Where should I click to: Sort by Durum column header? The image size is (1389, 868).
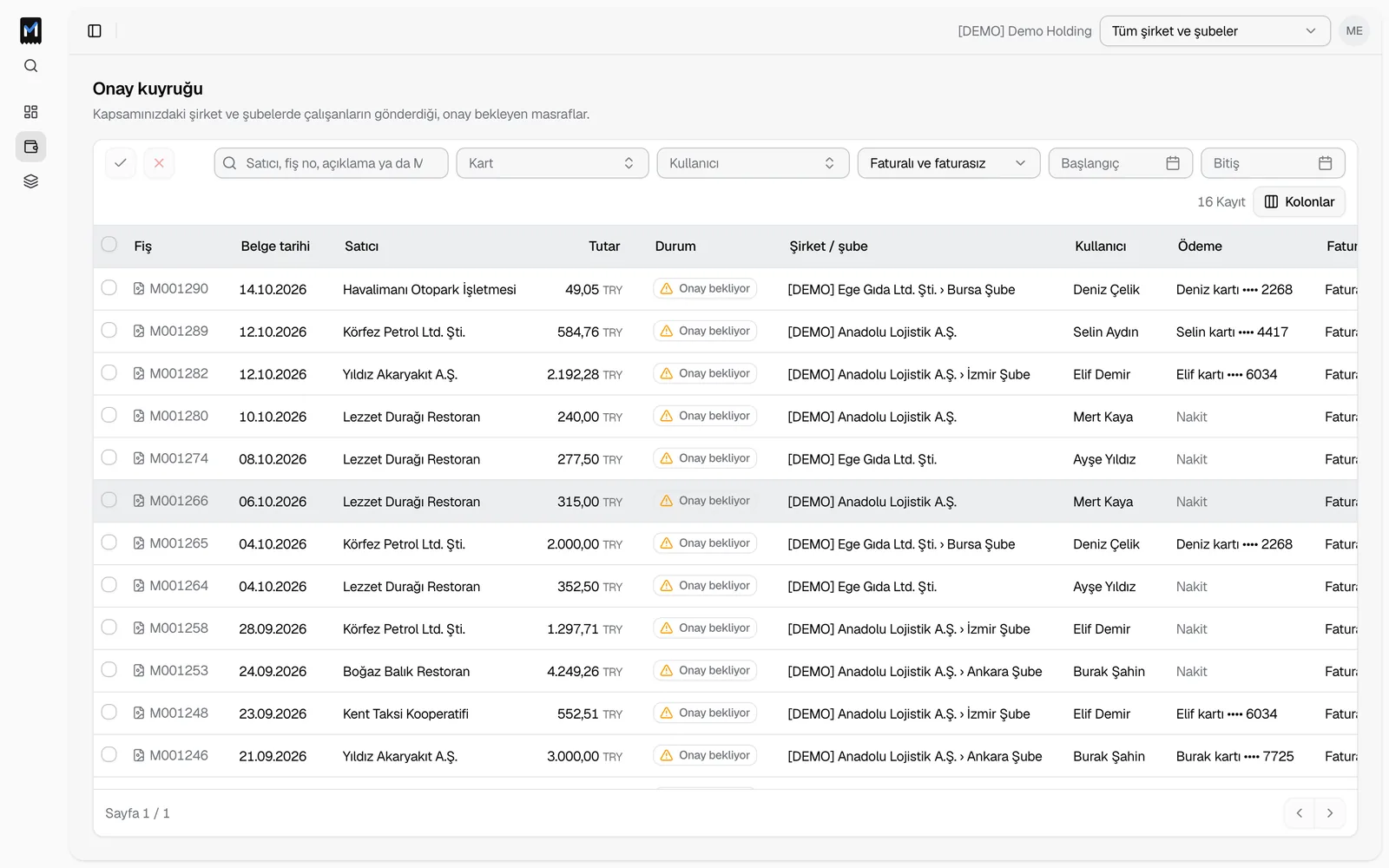[x=675, y=247]
